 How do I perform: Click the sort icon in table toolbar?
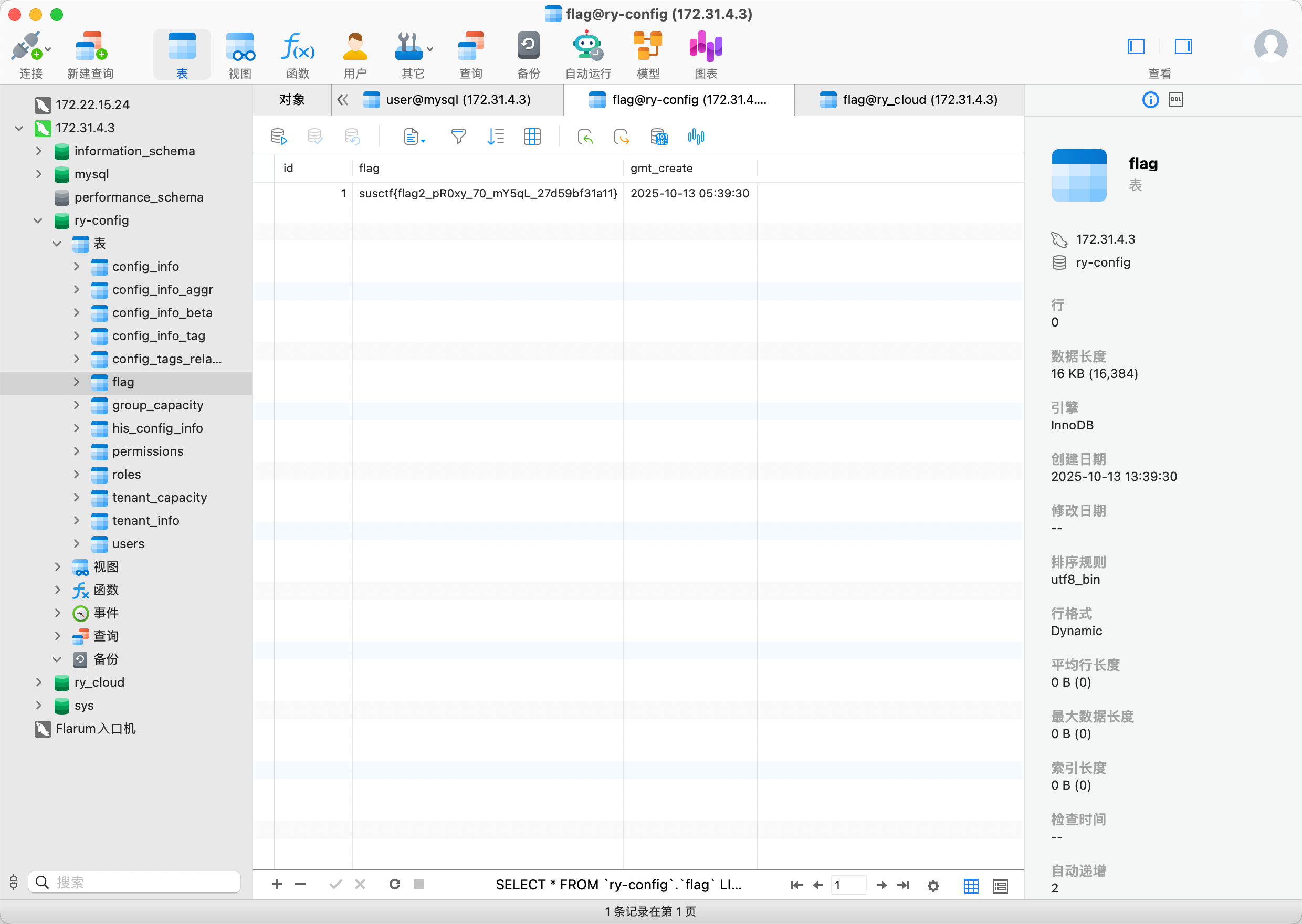coord(496,136)
